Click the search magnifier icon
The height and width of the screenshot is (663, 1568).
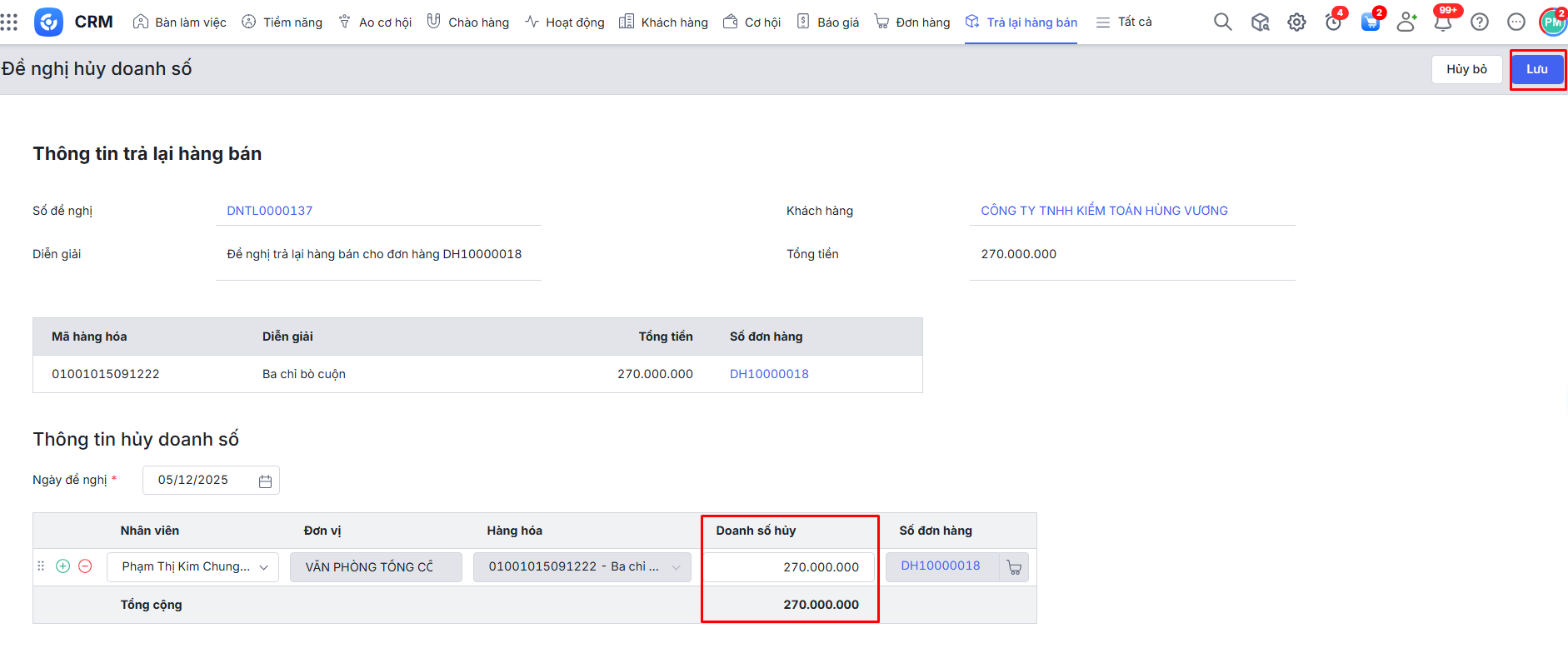1222,22
